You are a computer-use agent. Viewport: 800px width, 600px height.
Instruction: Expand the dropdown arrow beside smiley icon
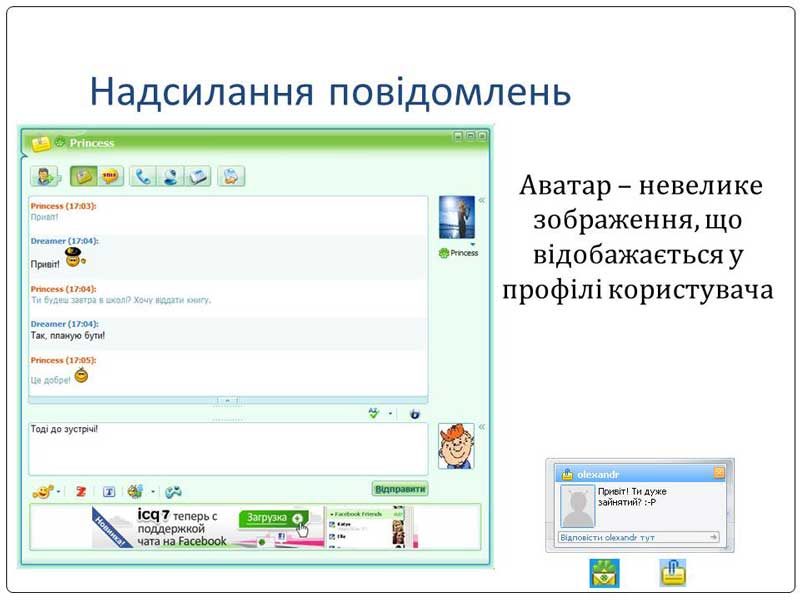click(x=59, y=492)
